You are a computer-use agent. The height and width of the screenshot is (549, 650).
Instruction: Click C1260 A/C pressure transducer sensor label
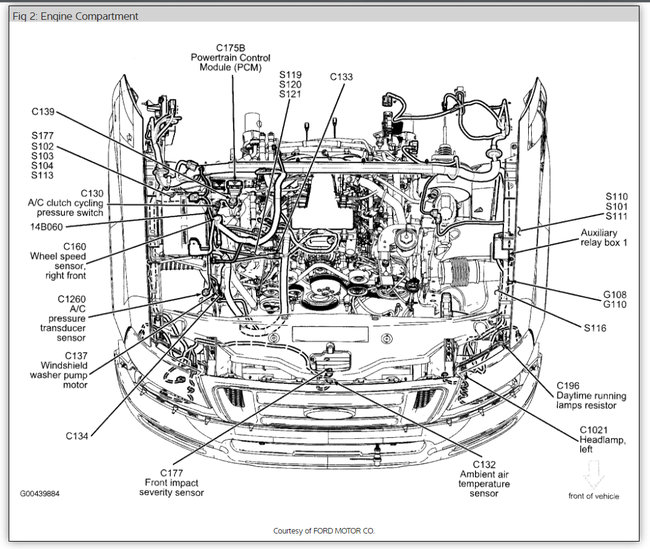(63, 318)
